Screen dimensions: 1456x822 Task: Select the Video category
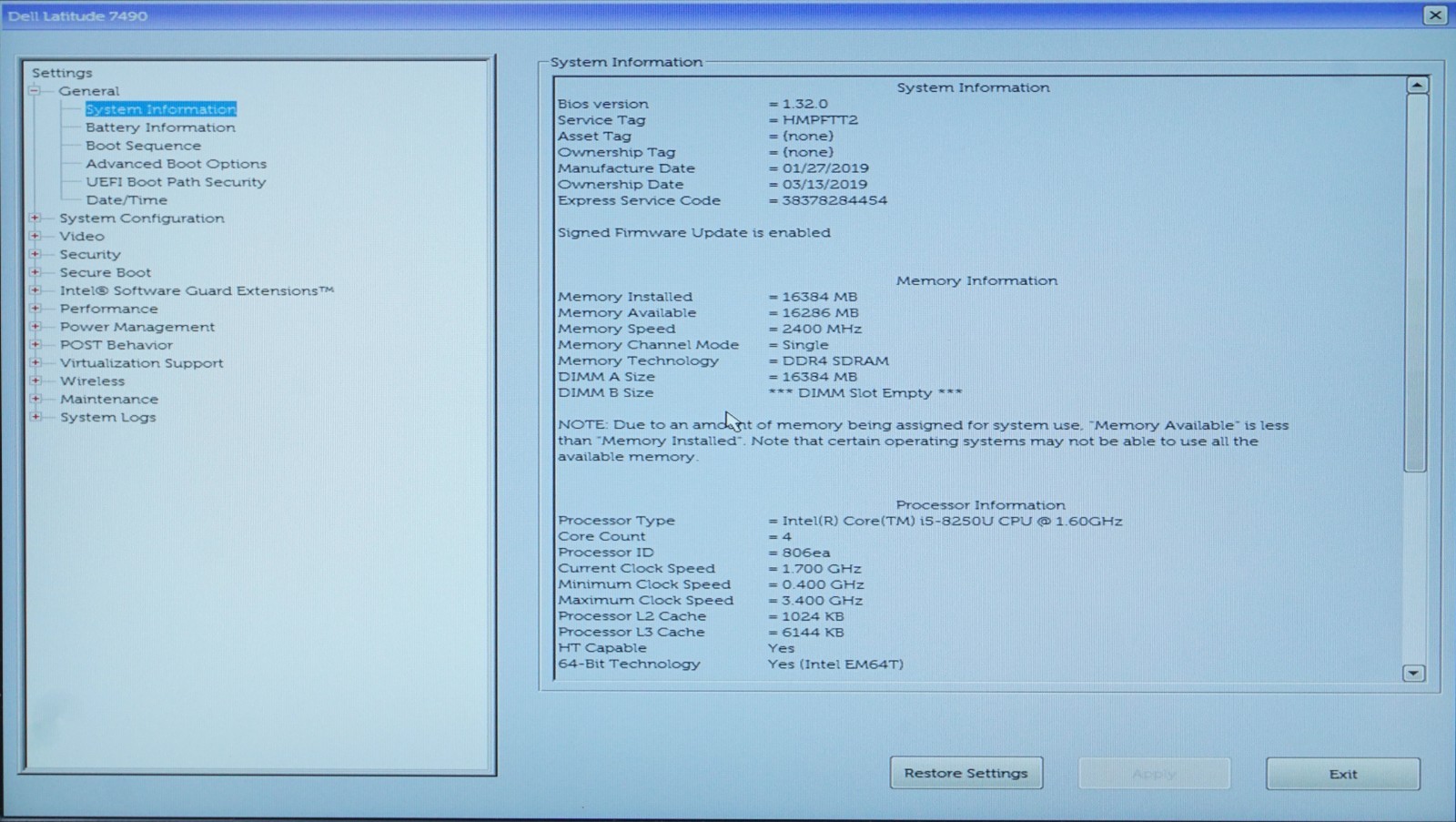point(82,236)
